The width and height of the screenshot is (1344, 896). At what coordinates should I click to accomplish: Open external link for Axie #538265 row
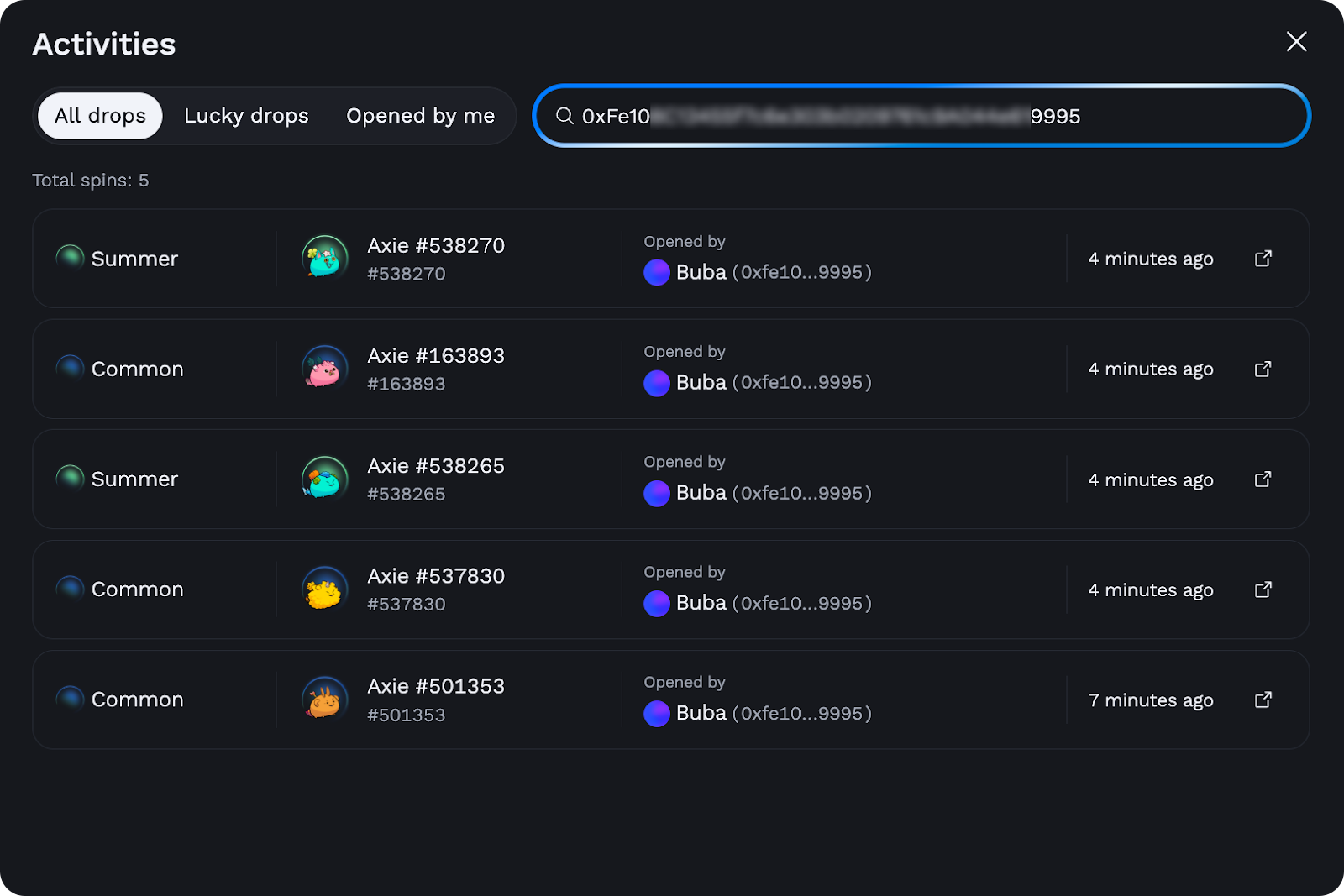pos(1263,479)
